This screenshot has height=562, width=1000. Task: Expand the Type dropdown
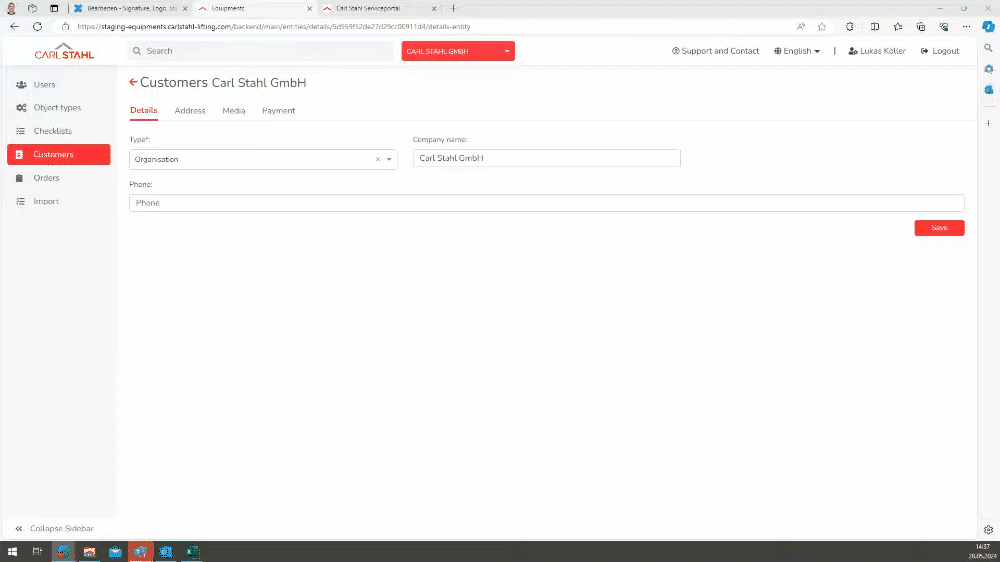pos(389,159)
